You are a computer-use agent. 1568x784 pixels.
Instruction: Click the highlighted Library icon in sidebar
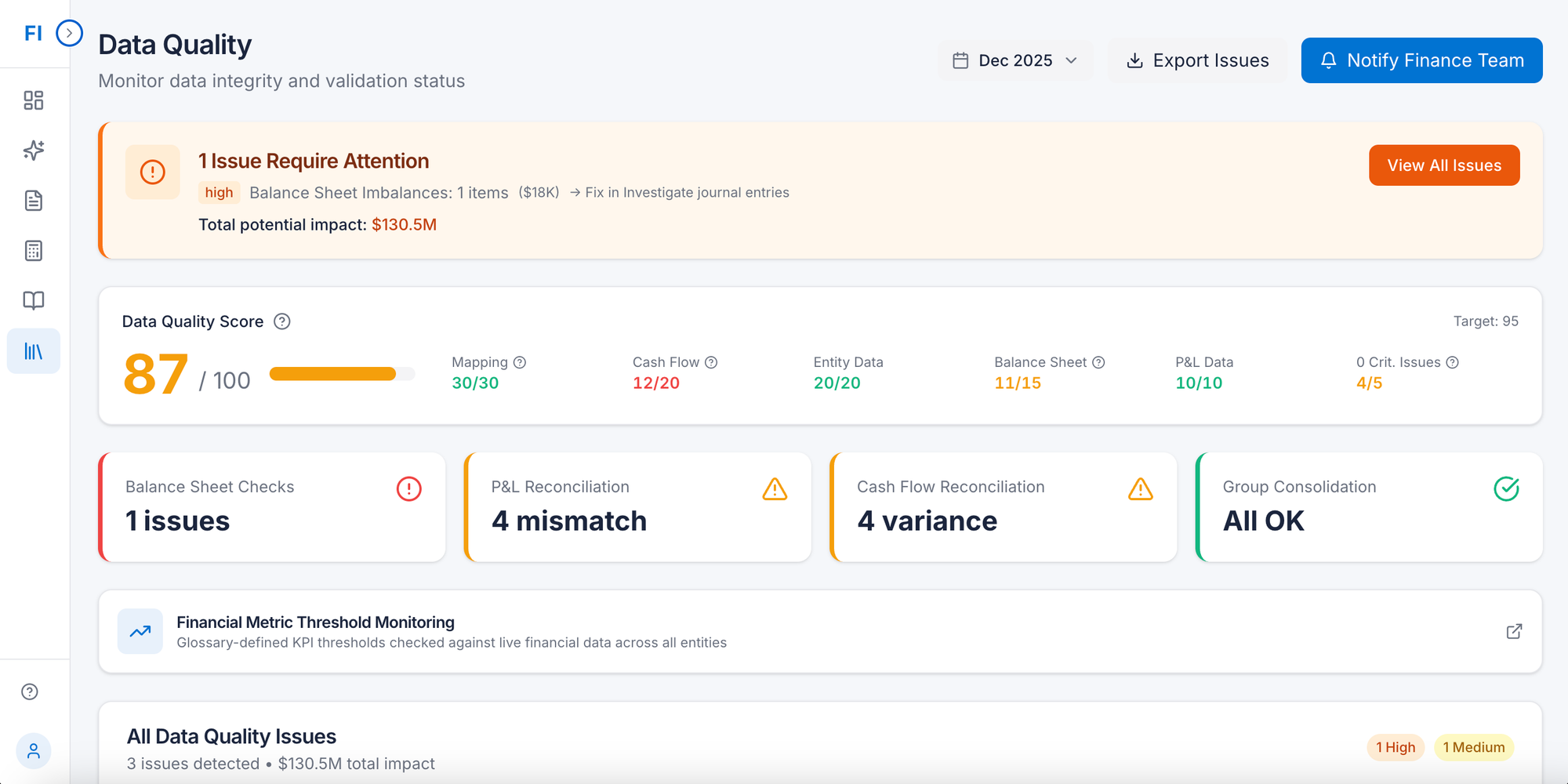tap(33, 350)
